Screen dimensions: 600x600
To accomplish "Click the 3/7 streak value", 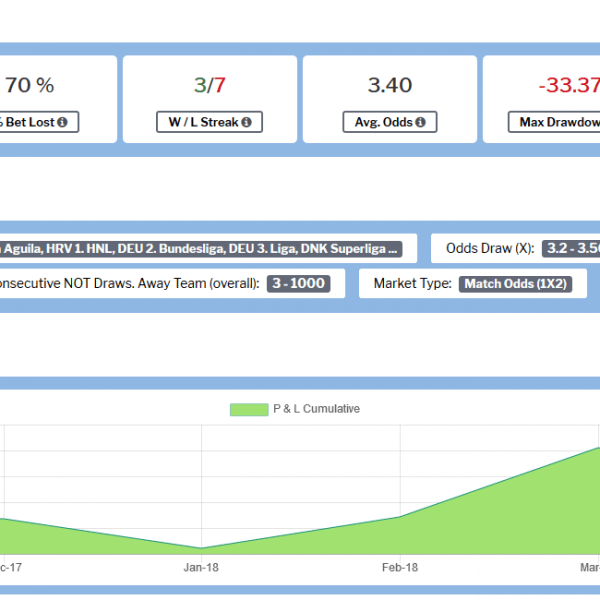I will [210, 85].
